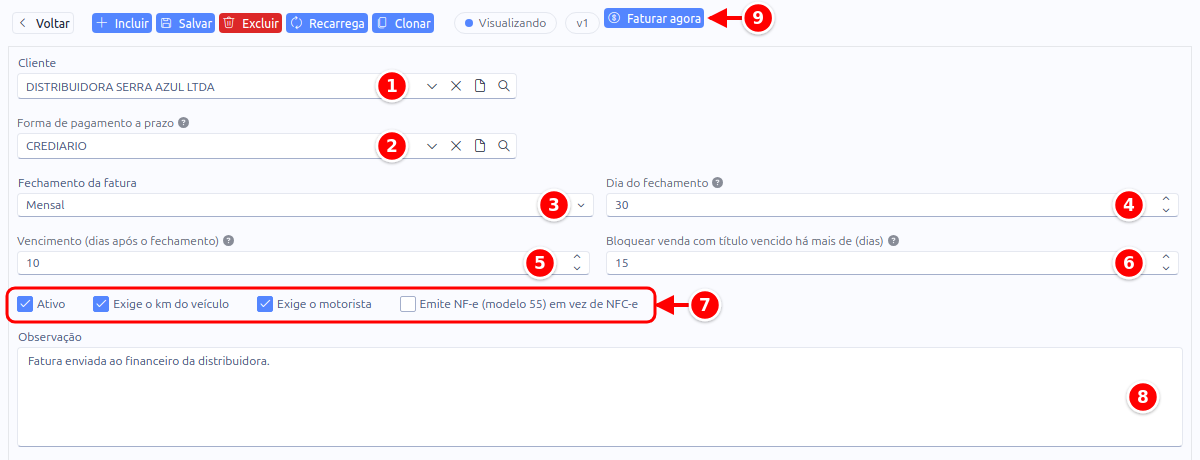Increase the Dia do fechamento value
Screen dimensions: 1200x460
[x=1166, y=199]
